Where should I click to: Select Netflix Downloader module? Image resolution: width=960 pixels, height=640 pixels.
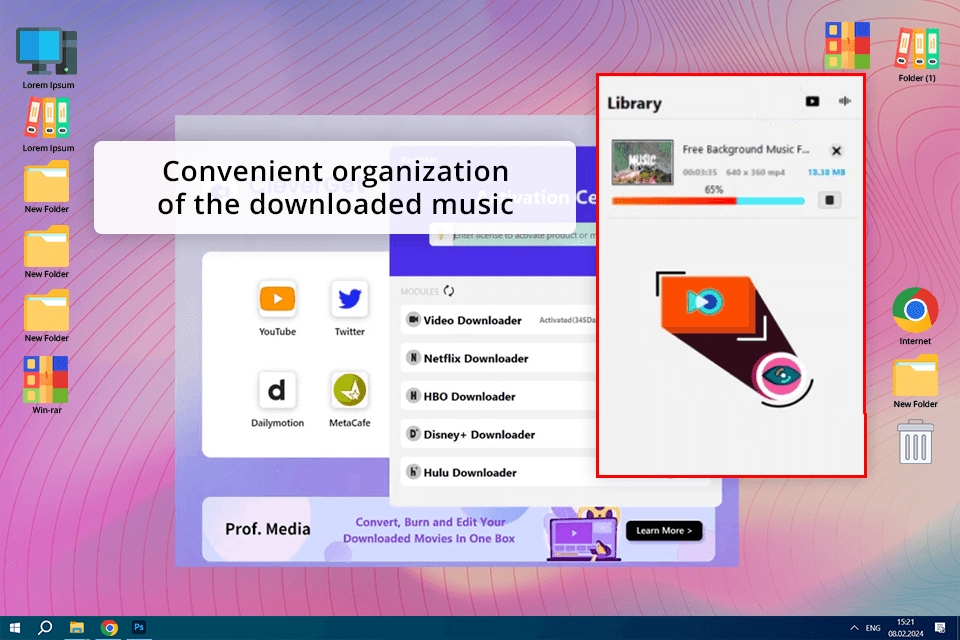tap(499, 358)
